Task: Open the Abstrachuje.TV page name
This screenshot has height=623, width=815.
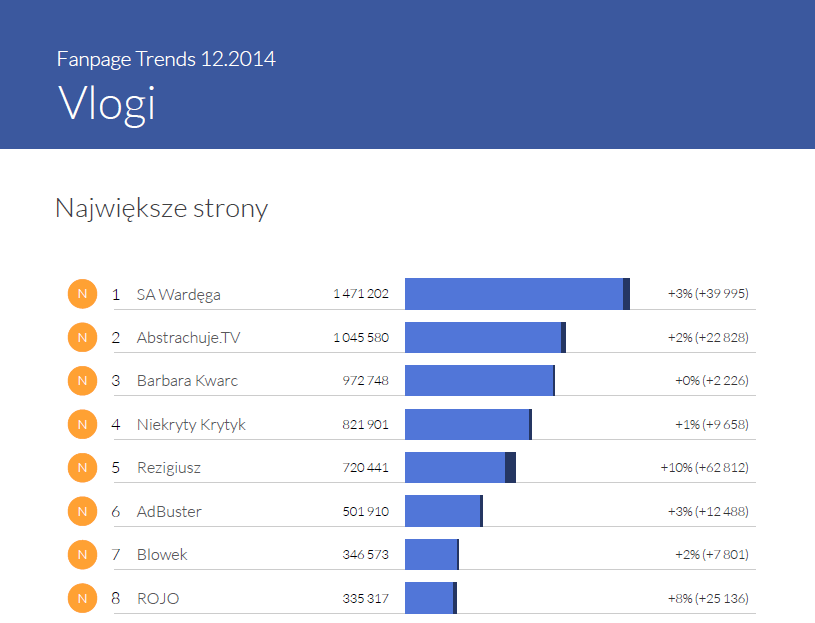Action: tap(188, 338)
